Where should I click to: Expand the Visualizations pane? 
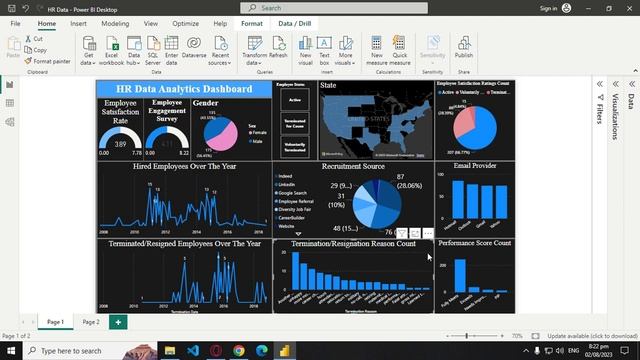click(616, 84)
